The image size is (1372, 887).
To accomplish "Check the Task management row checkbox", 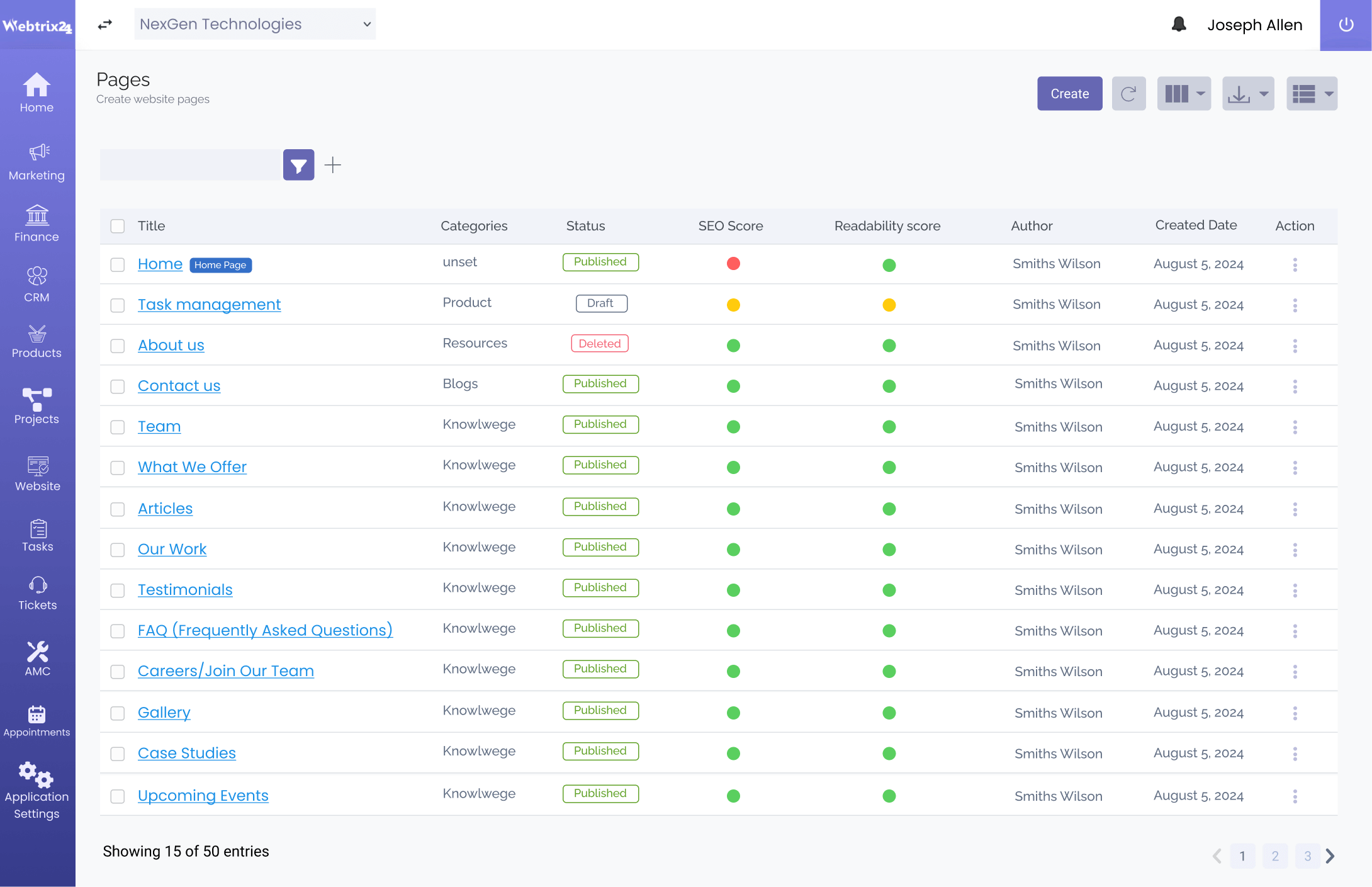I will 118,305.
